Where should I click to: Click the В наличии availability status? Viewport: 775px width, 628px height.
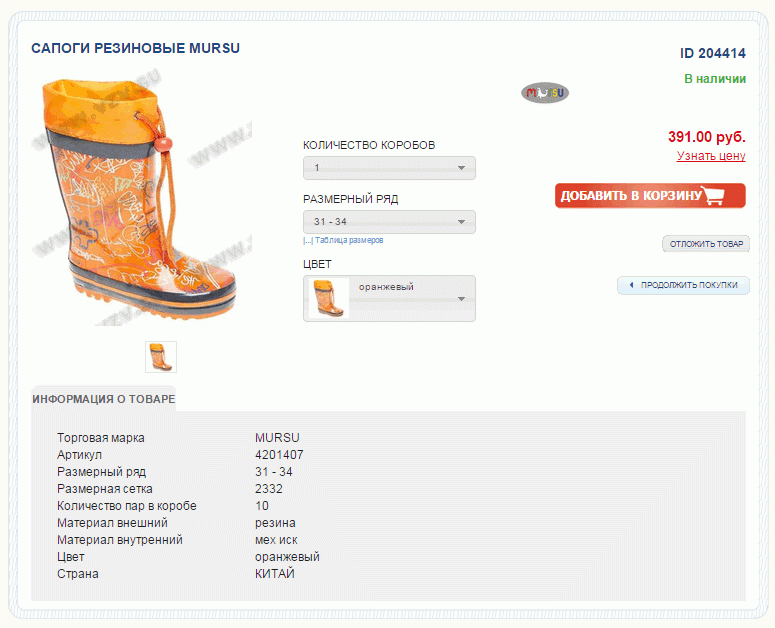coord(715,79)
